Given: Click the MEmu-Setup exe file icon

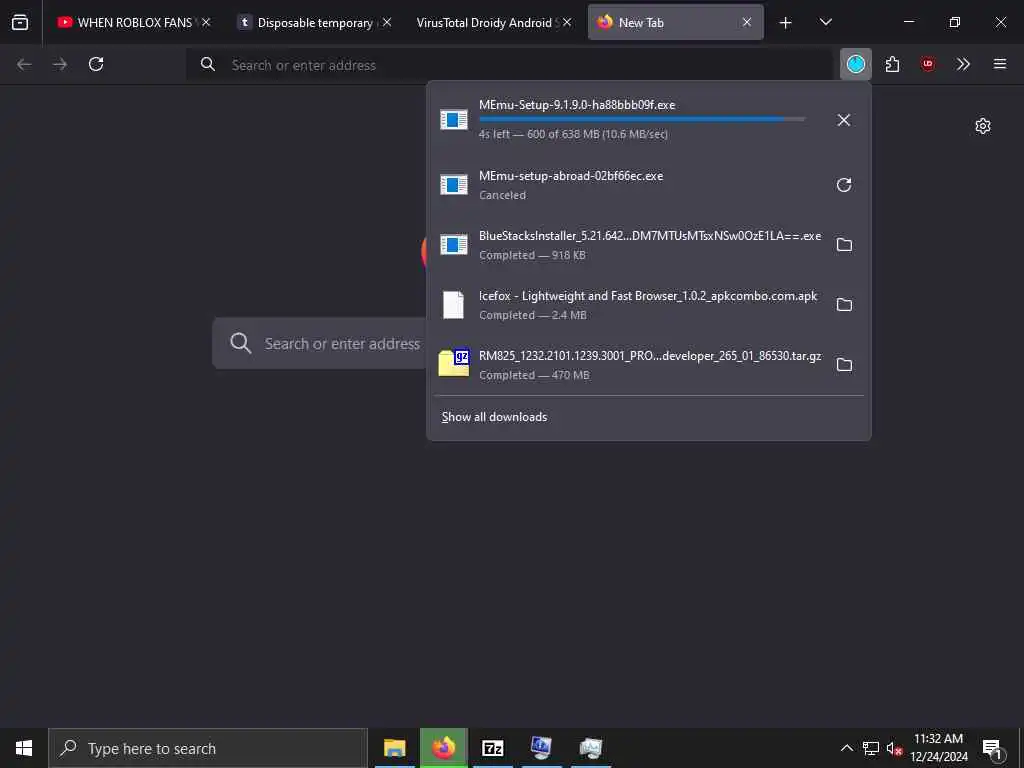Looking at the screenshot, I should [454, 120].
